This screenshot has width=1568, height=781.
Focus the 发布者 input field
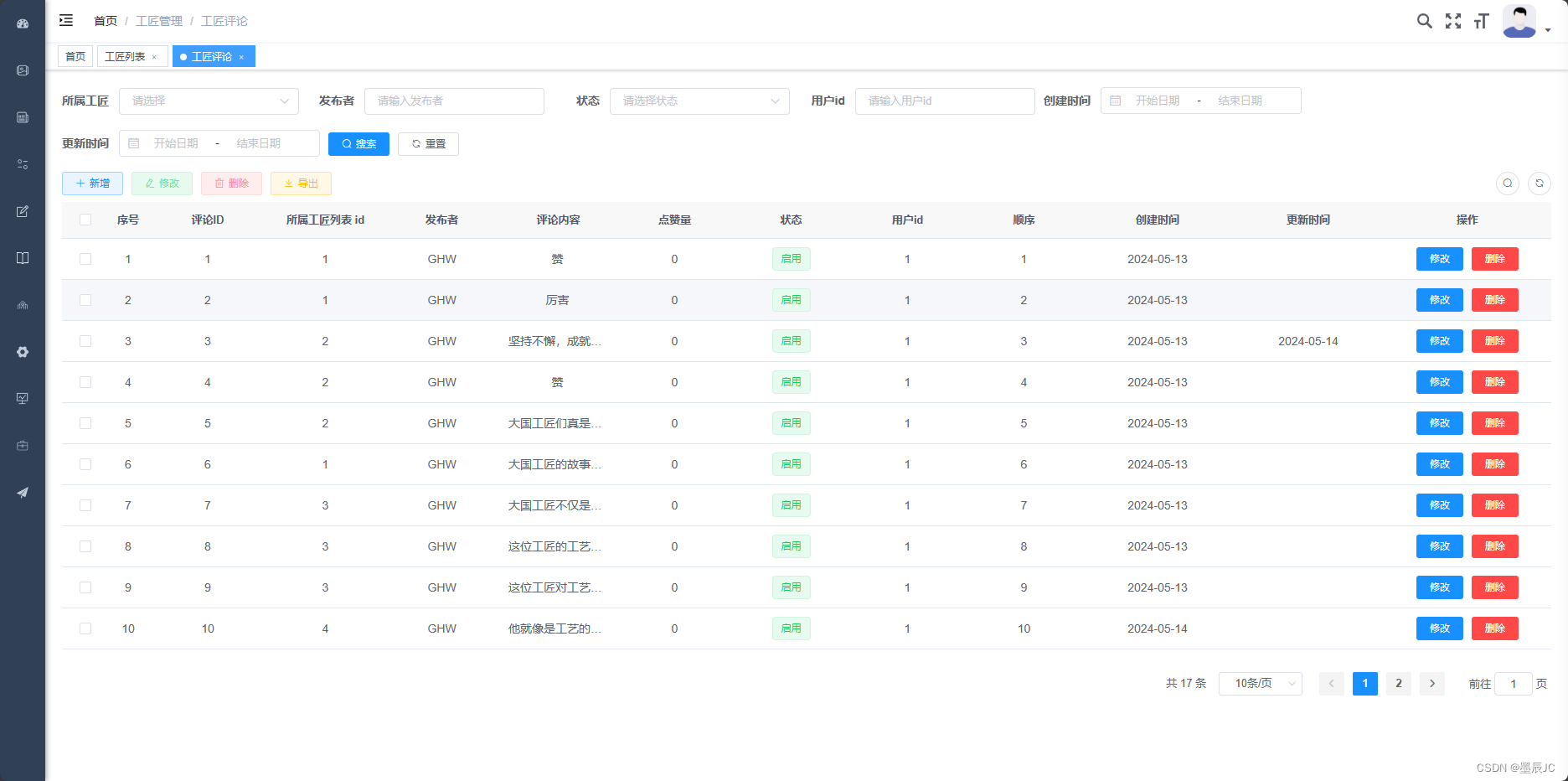click(x=454, y=101)
